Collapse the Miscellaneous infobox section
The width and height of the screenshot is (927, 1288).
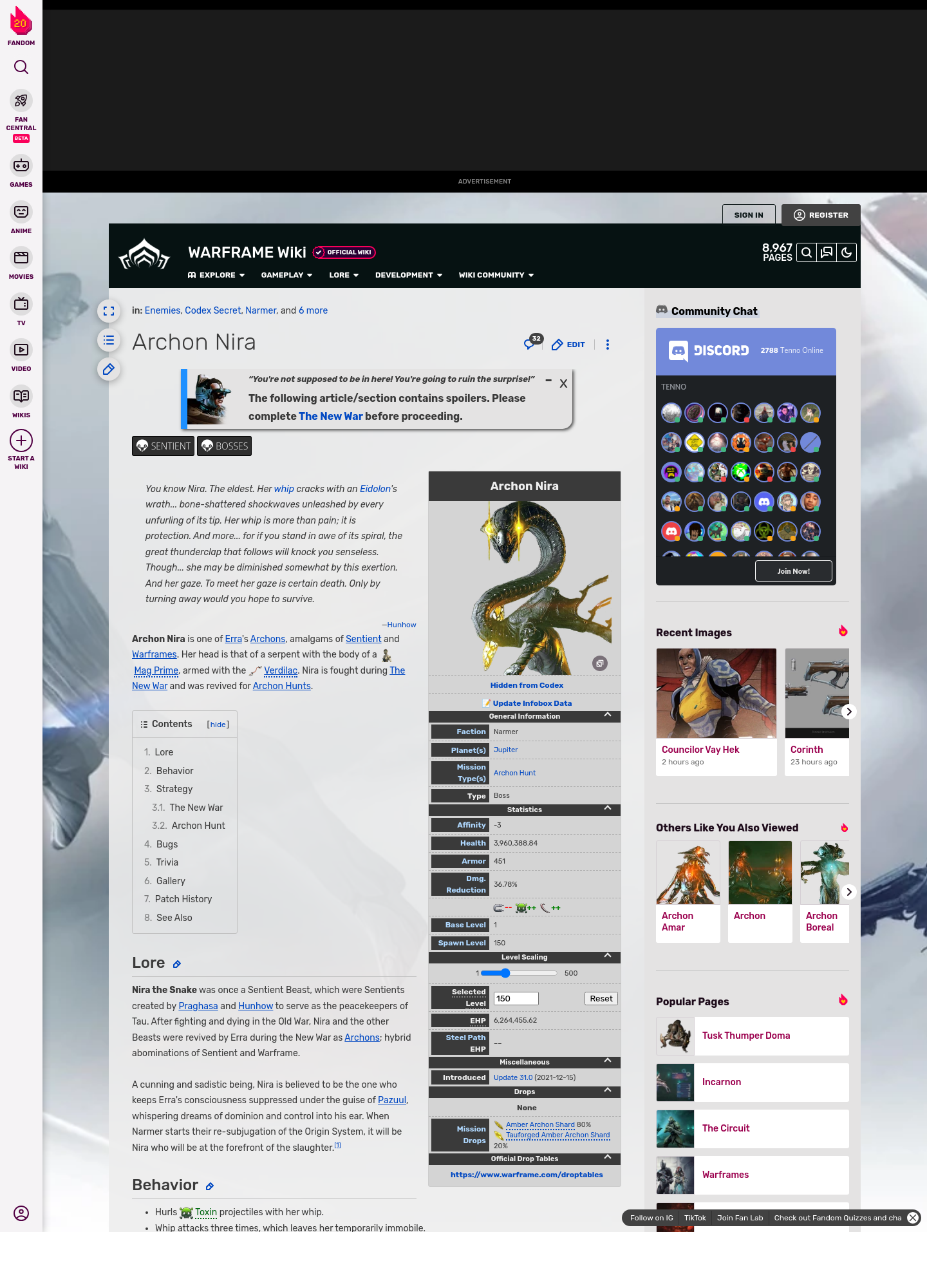pos(608,1061)
